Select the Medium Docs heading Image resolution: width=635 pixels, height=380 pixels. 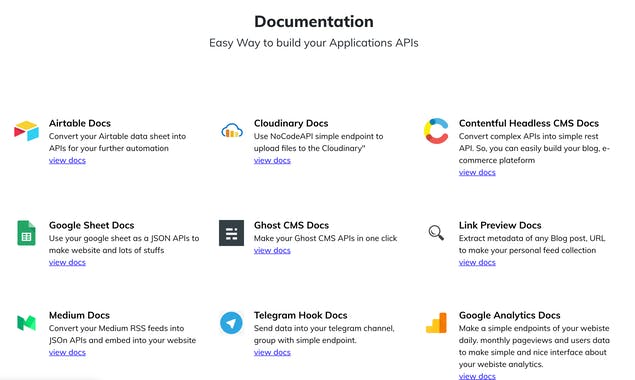[x=79, y=315]
